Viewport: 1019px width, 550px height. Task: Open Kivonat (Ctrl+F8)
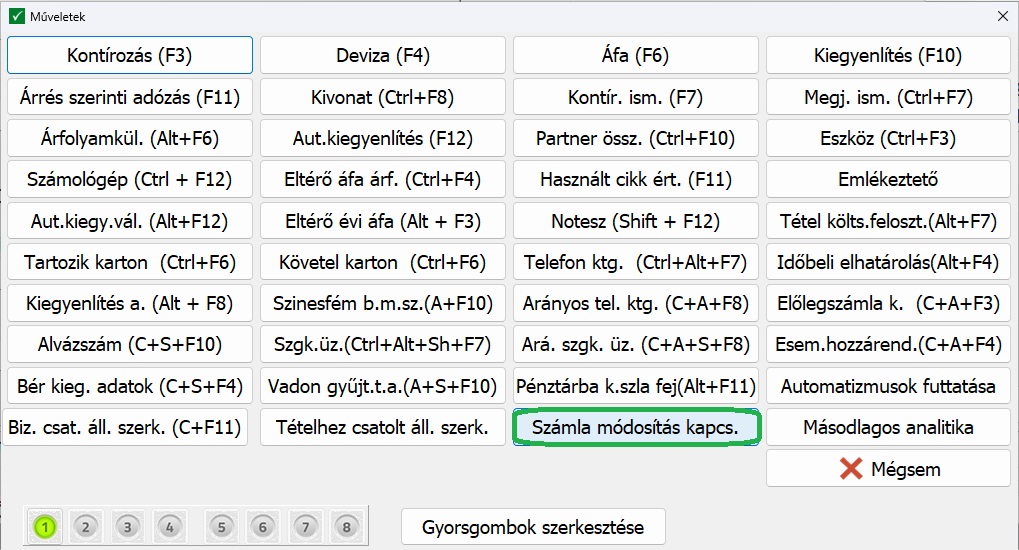(x=383, y=98)
